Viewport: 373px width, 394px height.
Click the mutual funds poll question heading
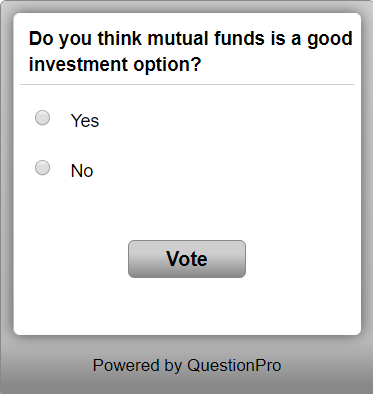coord(191,51)
